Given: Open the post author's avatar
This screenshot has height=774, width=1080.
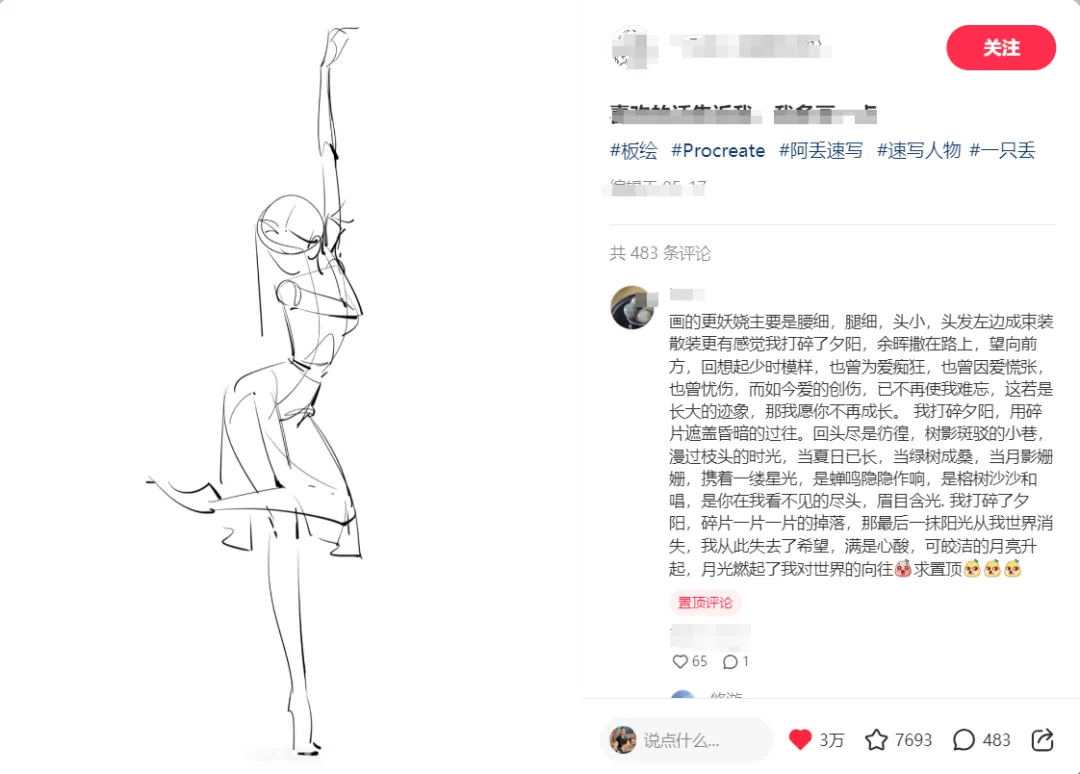Looking at the screenshot, I should 632,48.
